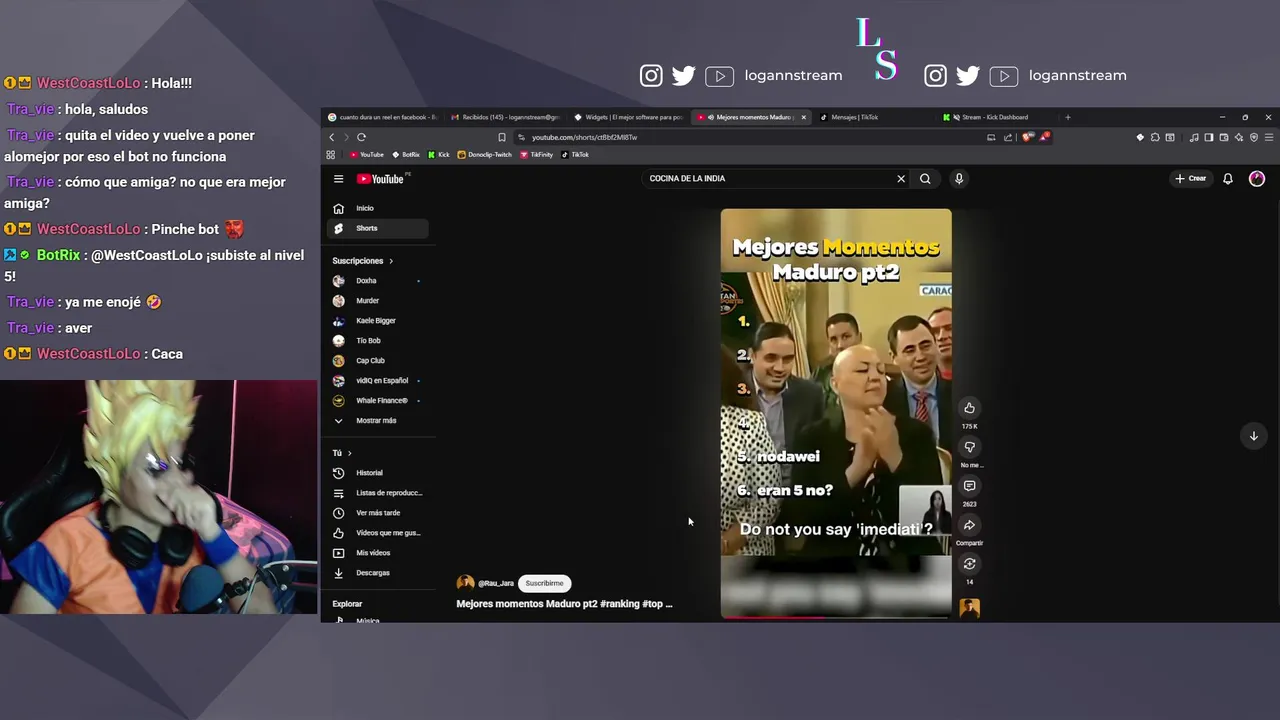Expand the Suscripciones section chevron
The image size is (1280, 720).
point(391,261)
